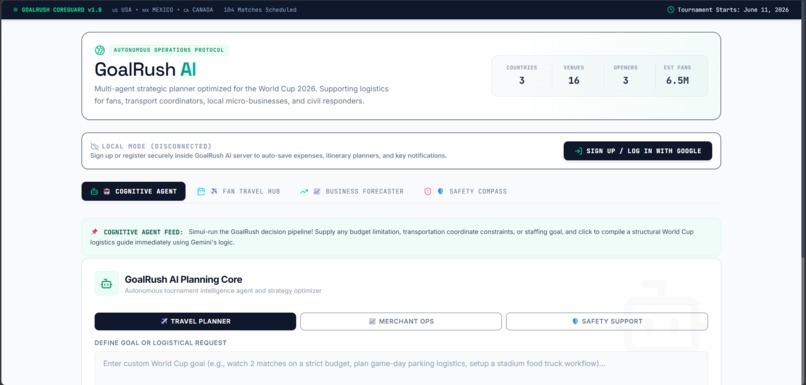The width and height of the screenshot is (806, 385).
Task: Click the Autonomous Operations Protocol badge
Action: tap(169, 50)
